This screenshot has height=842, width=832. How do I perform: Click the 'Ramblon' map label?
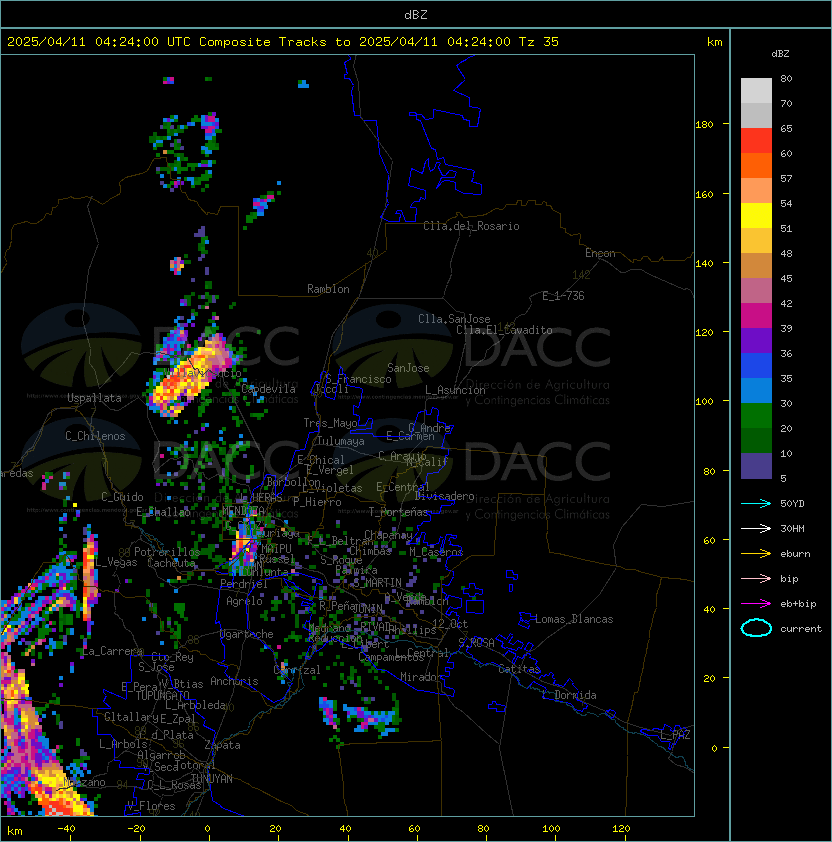tap(328, 289)
